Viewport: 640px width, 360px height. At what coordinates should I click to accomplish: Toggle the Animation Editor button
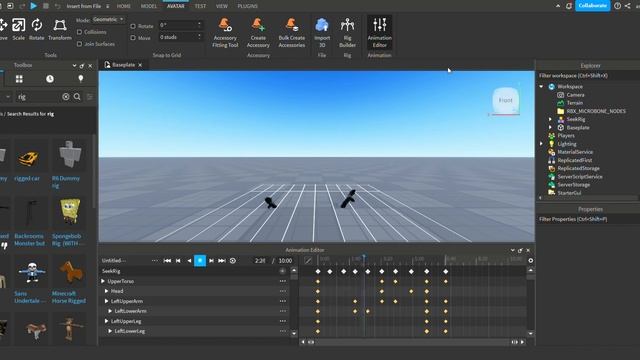point(380,33)
